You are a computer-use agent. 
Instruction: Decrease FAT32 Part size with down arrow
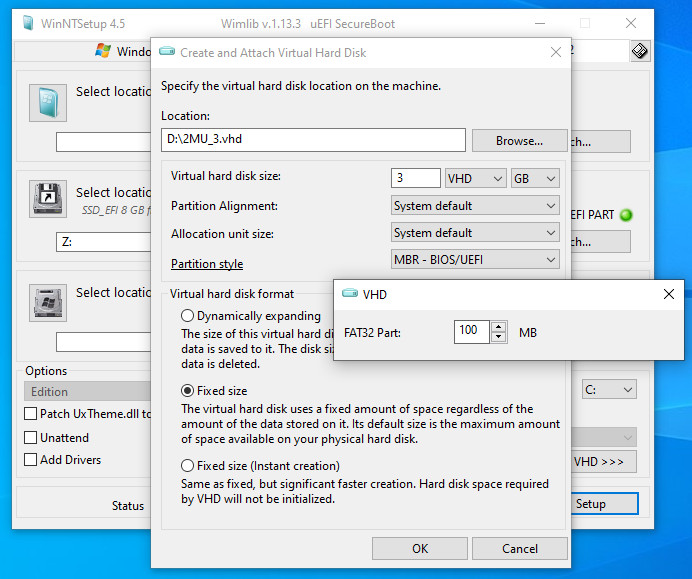pyautogui.click(x=498, y=337)
